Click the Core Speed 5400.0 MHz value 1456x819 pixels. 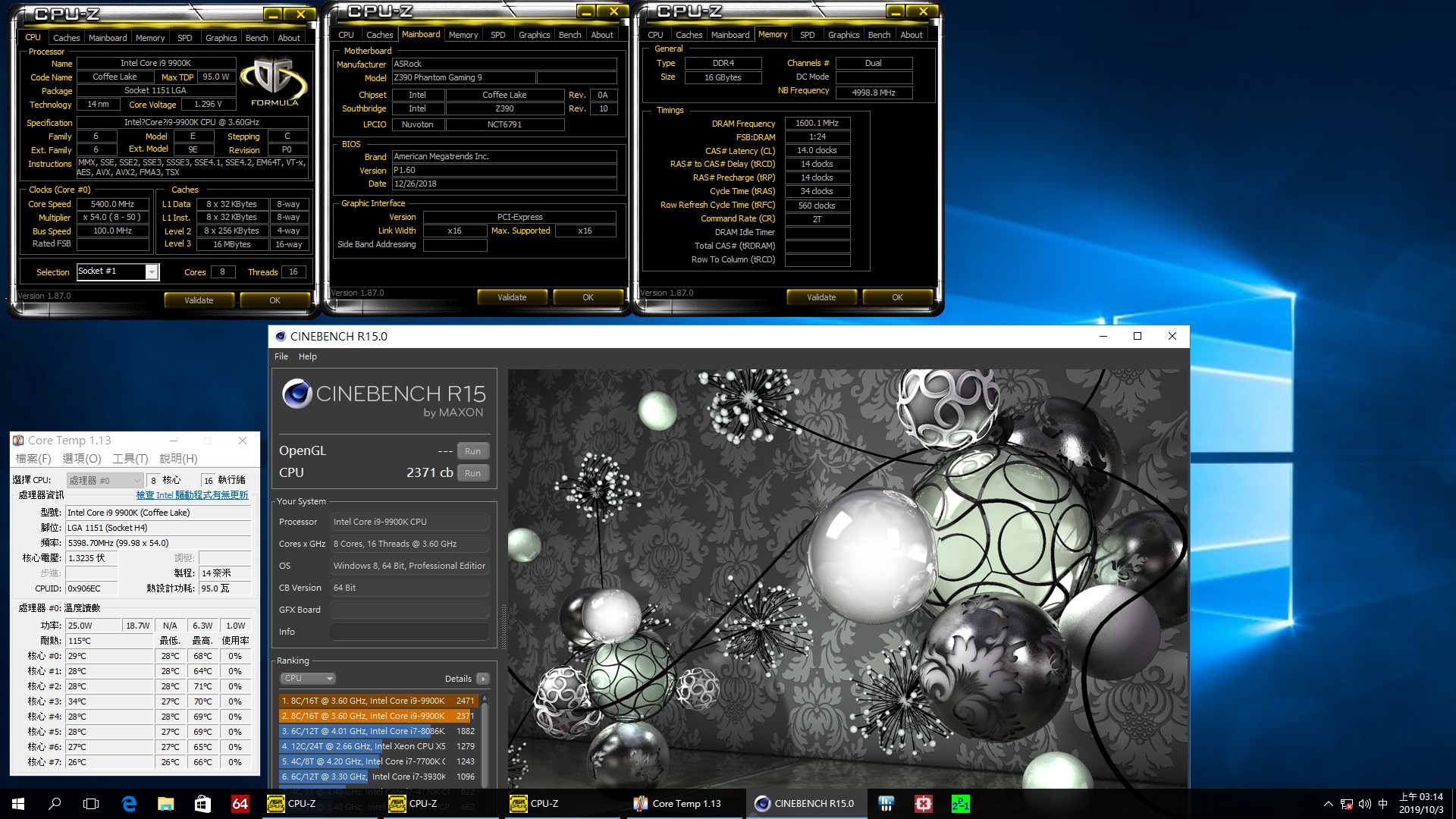pyautogui.click(x=113, y=204)
